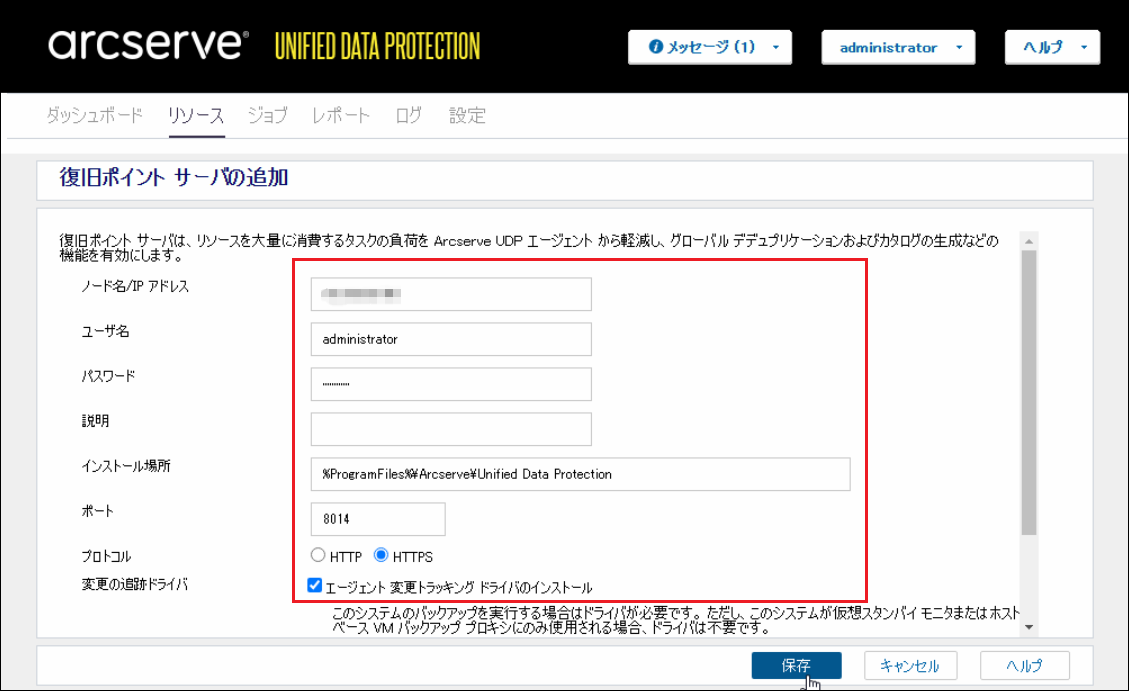Select the HTTPS protocol radio button
This screenshot has height=691, width=1129.
[x=381, y=555]
